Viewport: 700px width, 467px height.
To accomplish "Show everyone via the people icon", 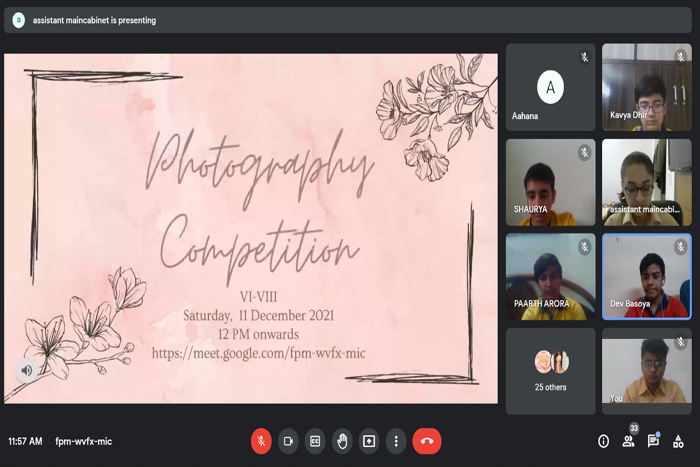I will tap(628, 442).
